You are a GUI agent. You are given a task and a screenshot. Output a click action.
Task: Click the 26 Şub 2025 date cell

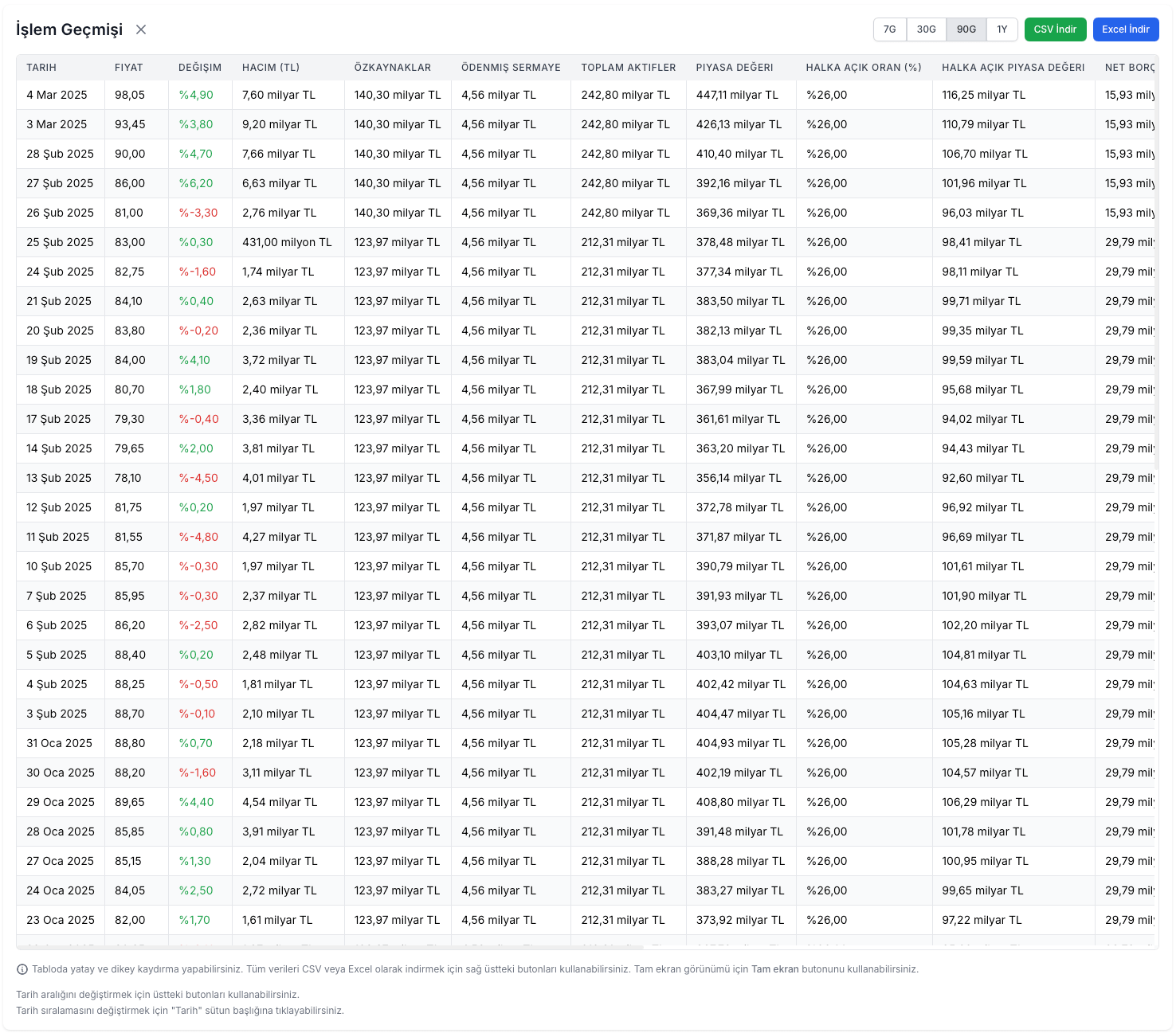pos(60,213)
